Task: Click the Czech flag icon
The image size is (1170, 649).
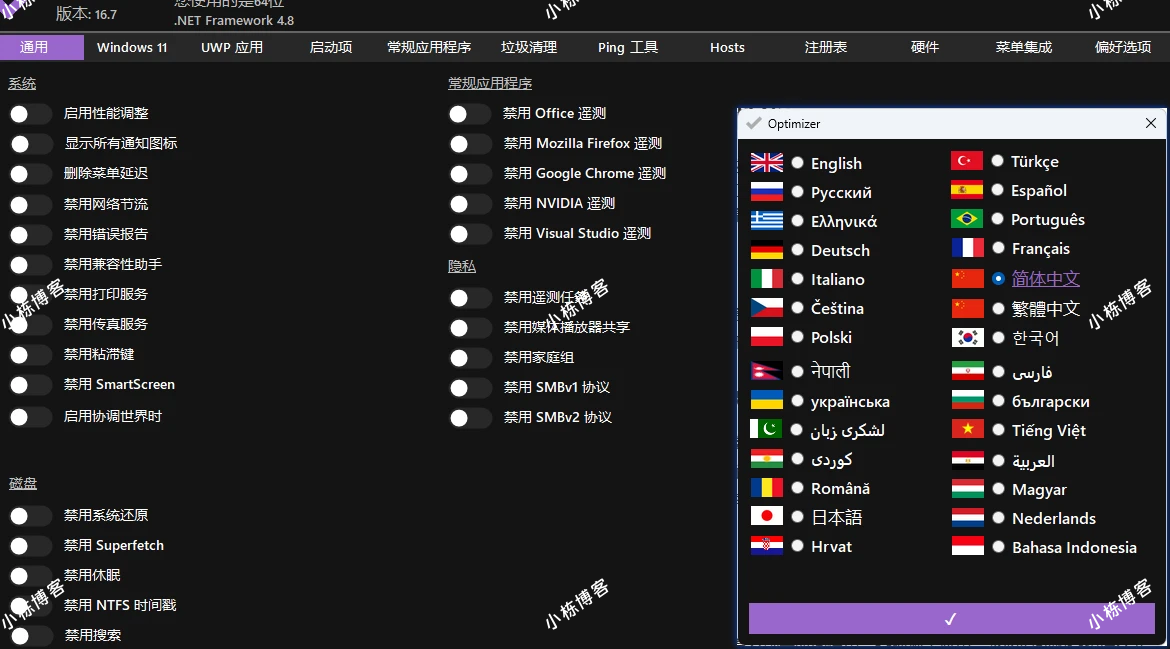Action: click(x=766, y=308)
